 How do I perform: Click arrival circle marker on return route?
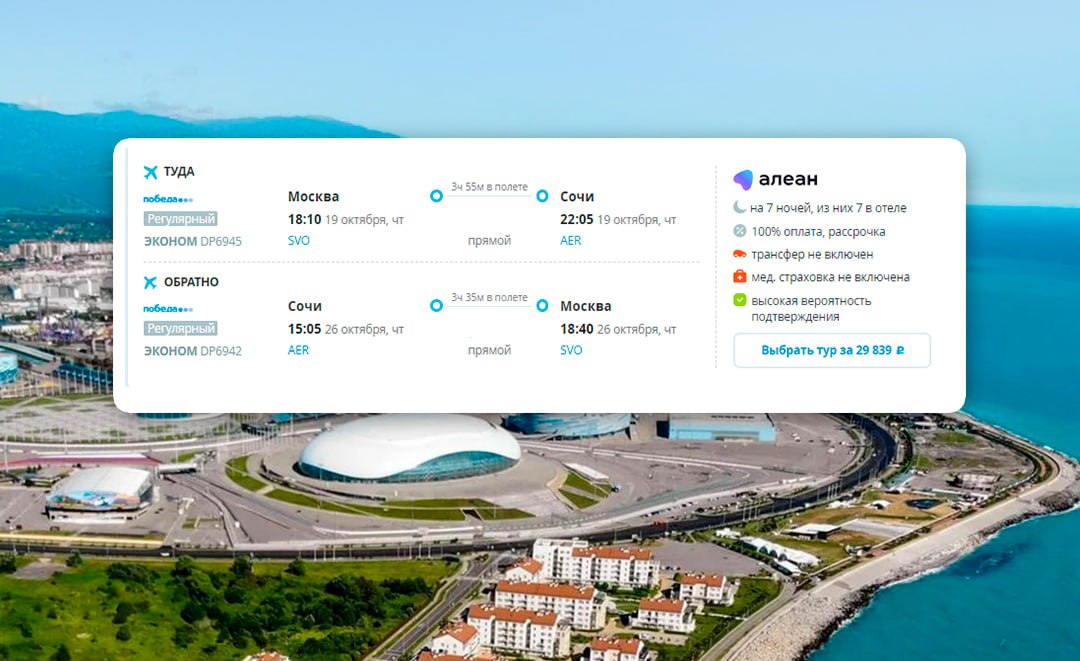coord(542,306)
